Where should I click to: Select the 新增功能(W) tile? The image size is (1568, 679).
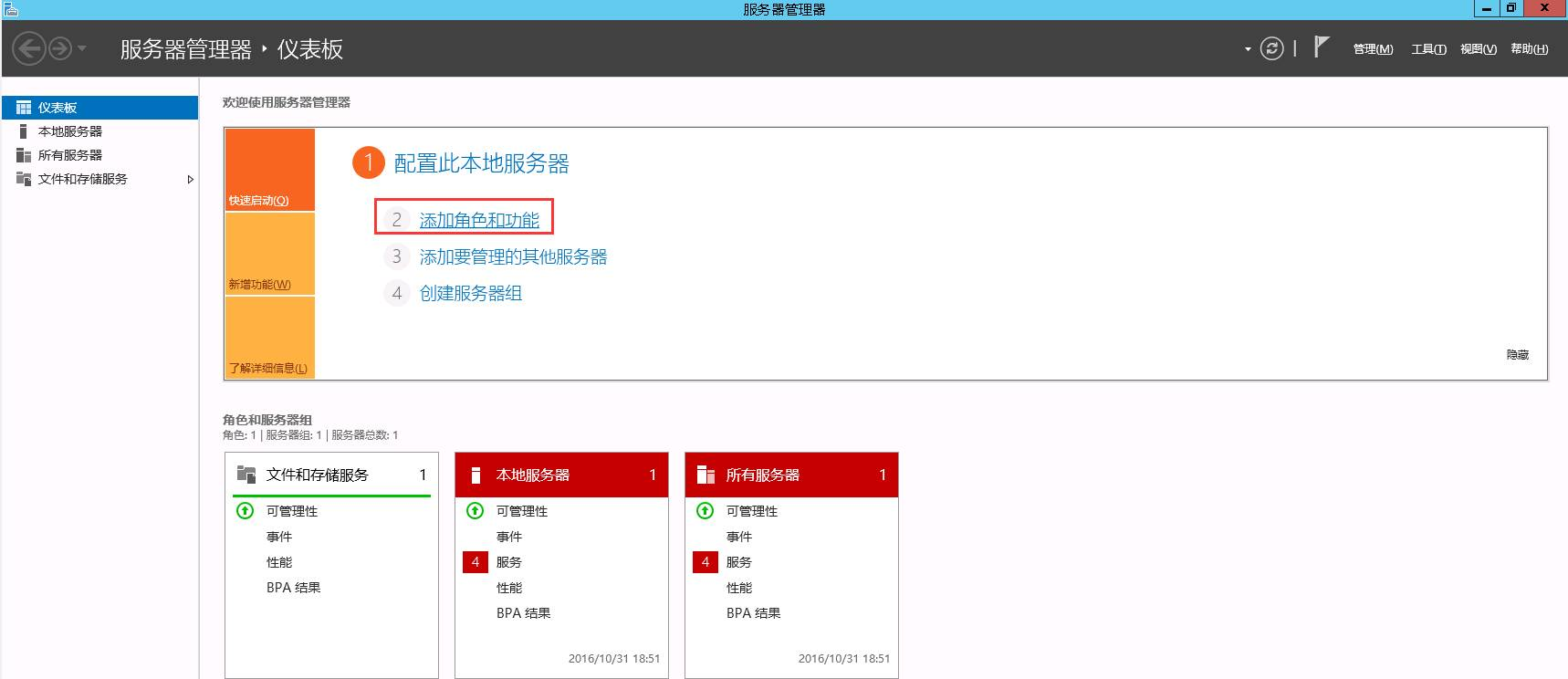click(x=269, y=254)
